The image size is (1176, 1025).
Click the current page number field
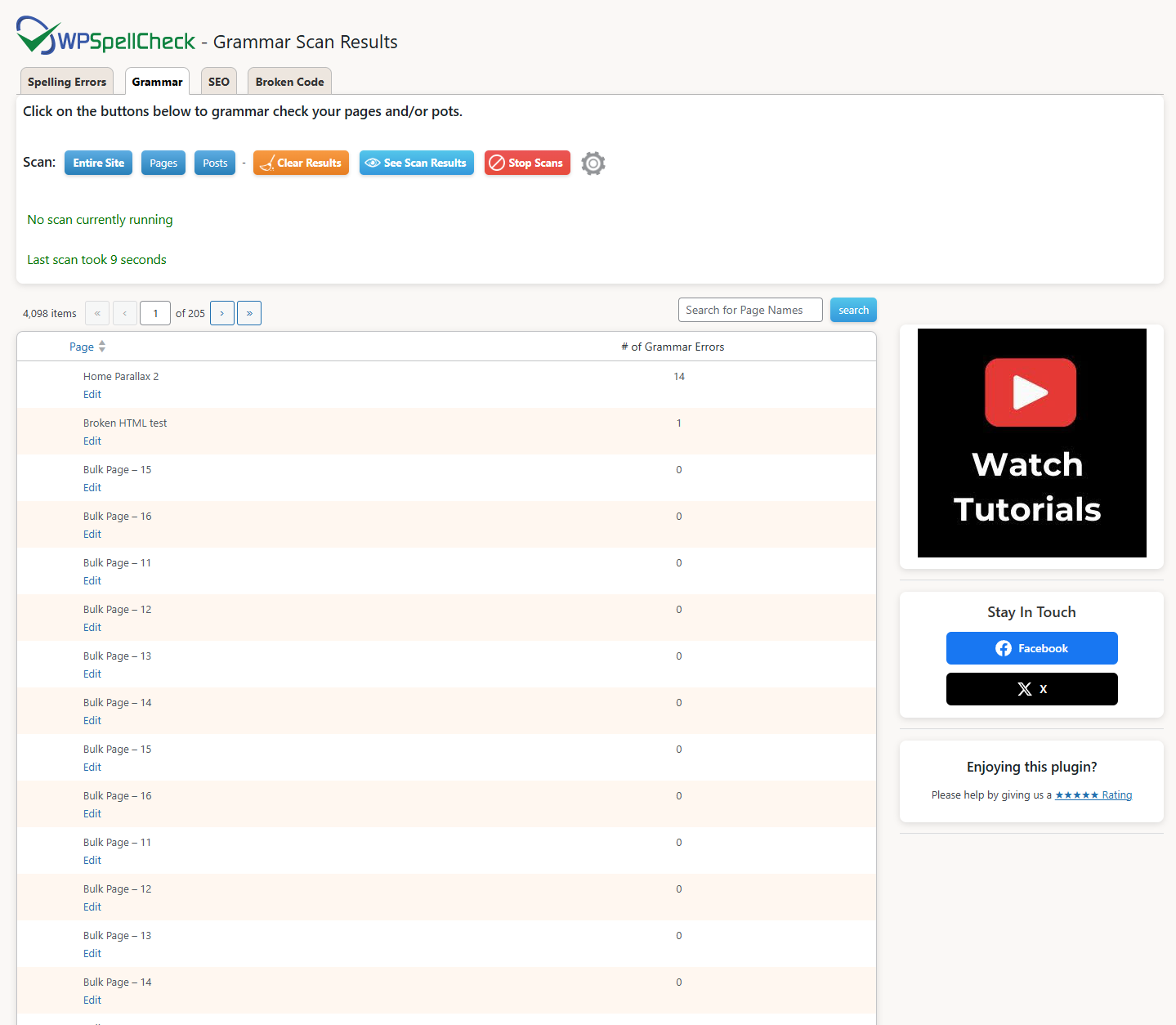pyautogui.click(x=155, y=313)
